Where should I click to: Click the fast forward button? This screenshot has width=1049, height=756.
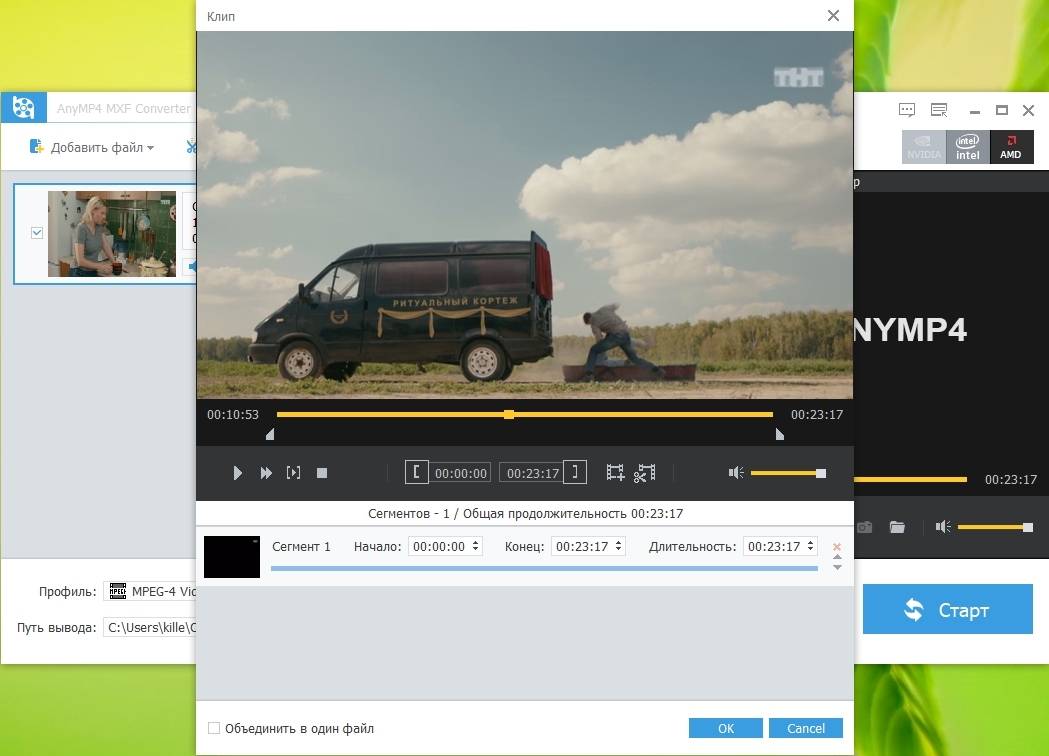266,473
